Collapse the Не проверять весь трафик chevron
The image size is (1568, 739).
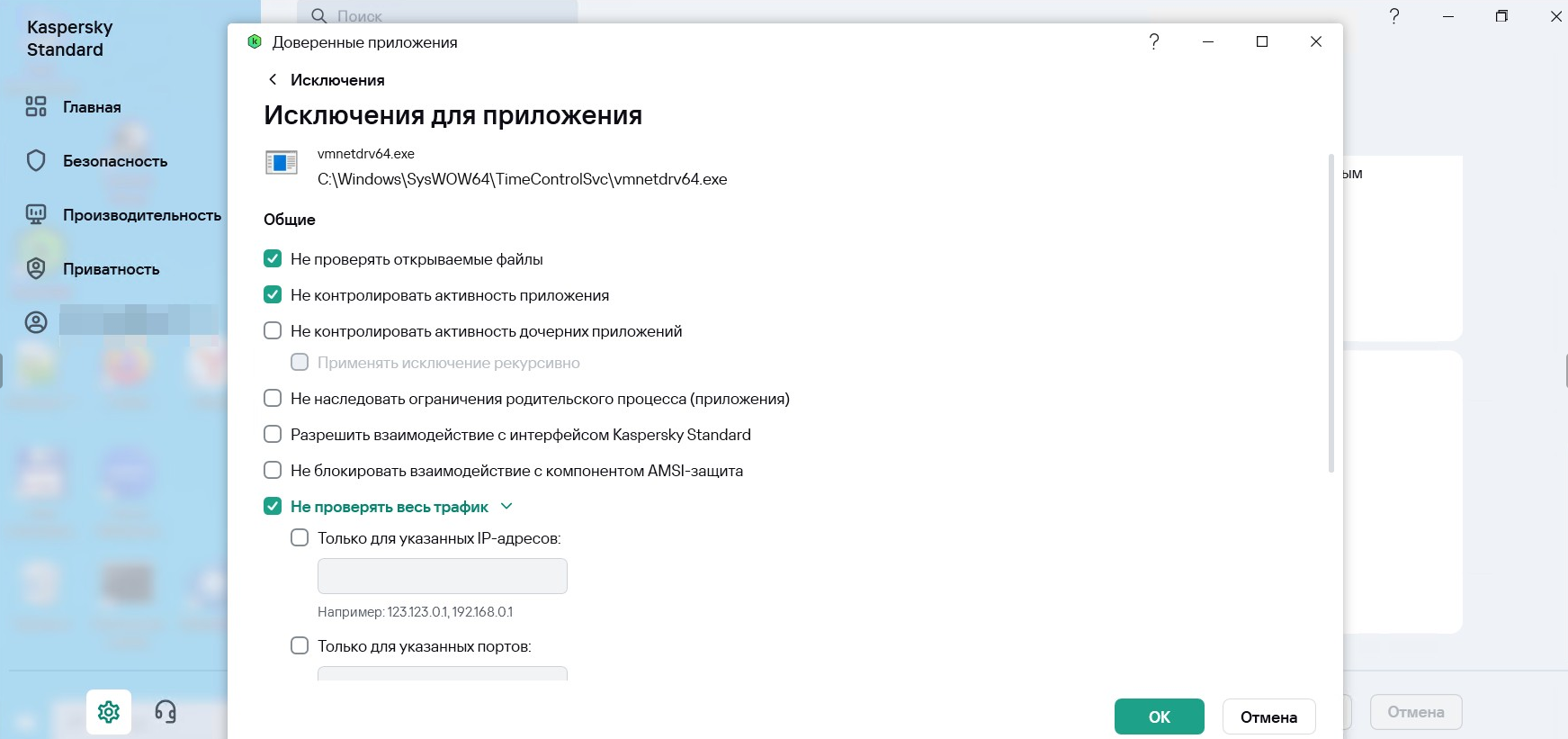pos(506,506)
